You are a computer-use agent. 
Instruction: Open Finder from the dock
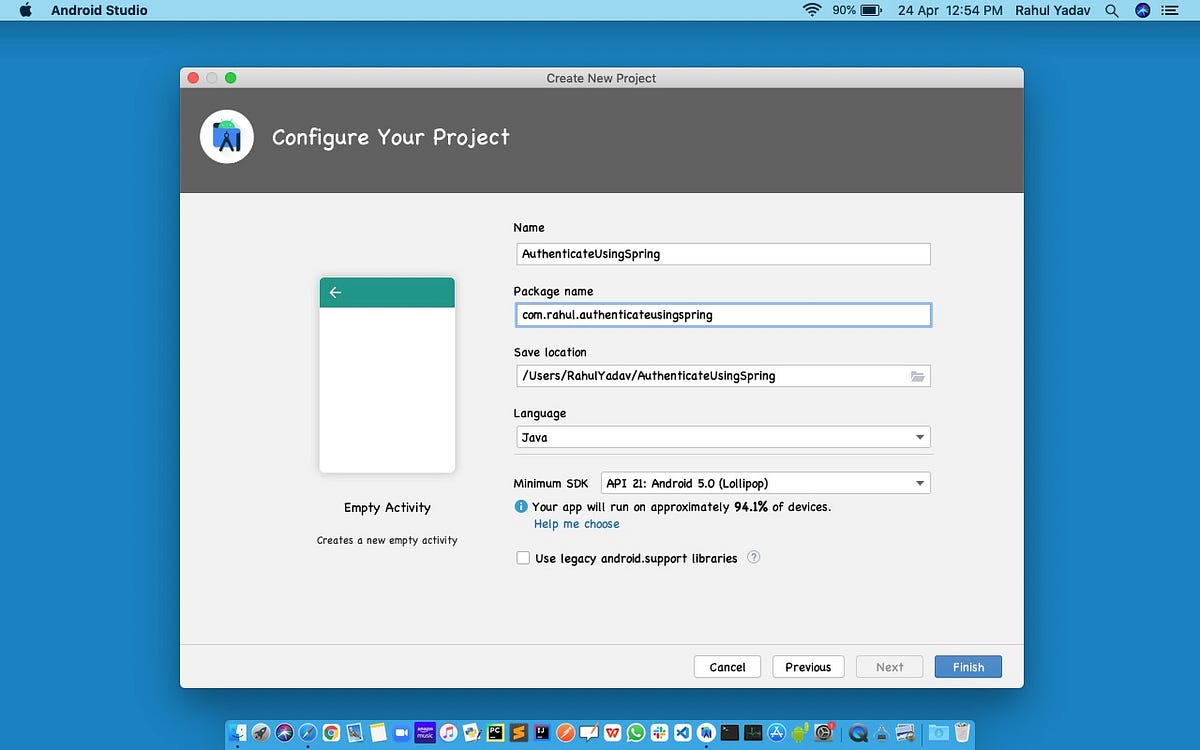click(x=237, y=732)
